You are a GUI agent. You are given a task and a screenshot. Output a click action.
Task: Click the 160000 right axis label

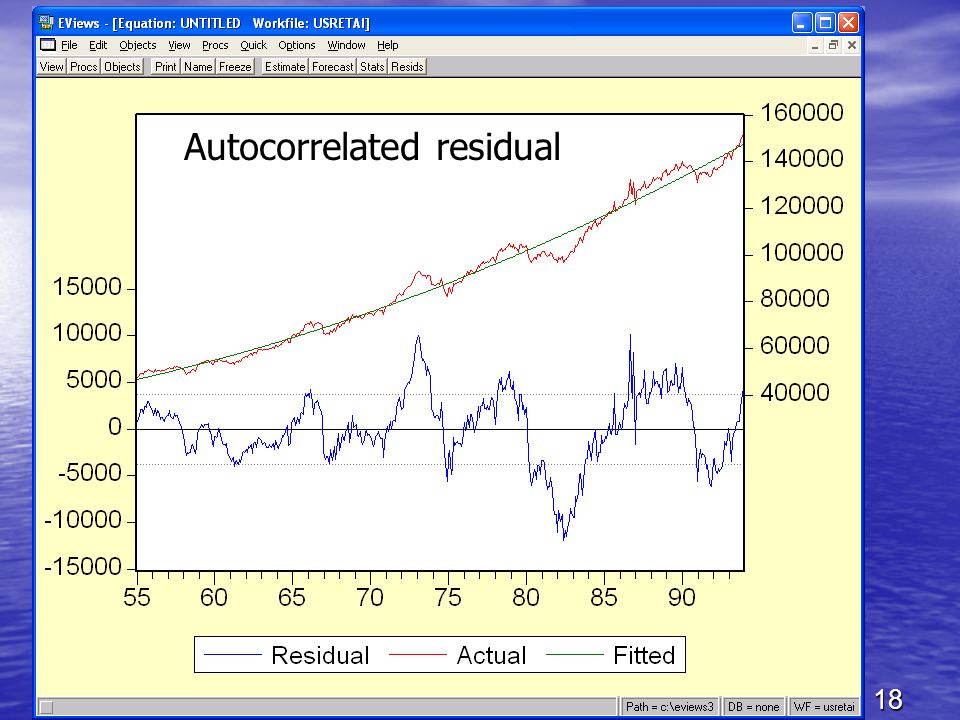point(802,113)
